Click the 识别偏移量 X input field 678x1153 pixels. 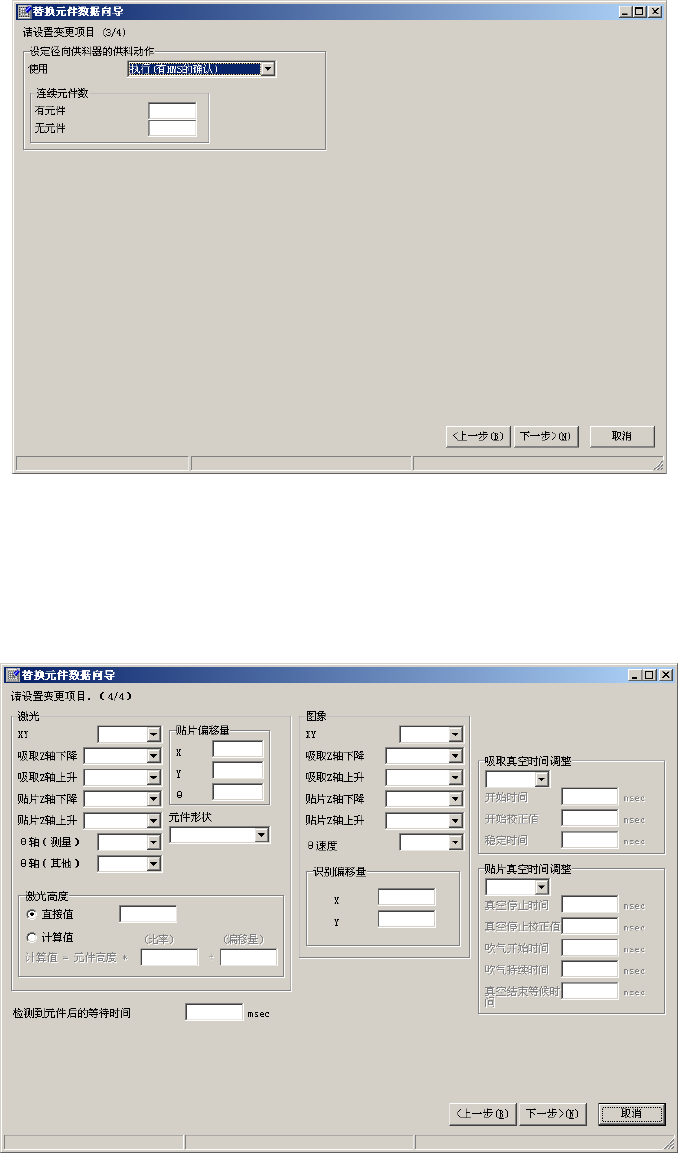pyautogui.click(x=407, y=898)
